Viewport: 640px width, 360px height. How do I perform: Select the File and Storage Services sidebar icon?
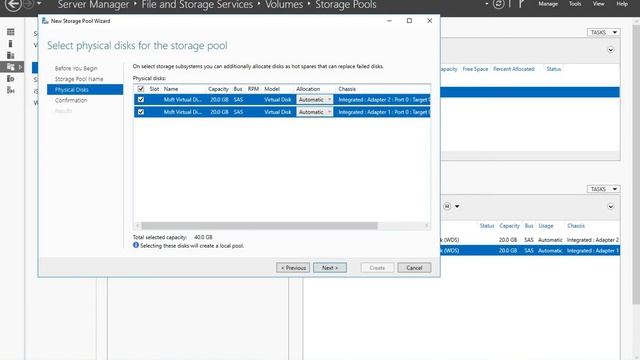tap(11, 67)
